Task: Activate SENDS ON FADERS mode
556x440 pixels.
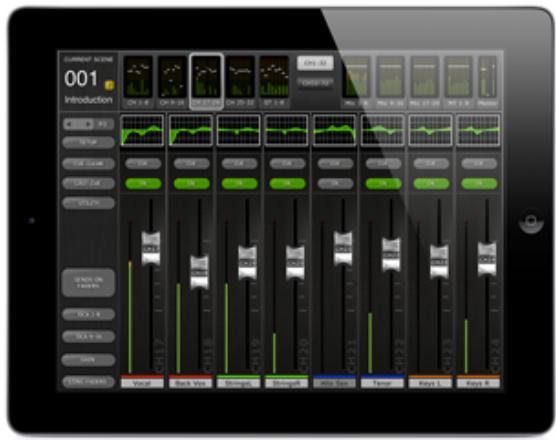Action: tap(88, 283)
